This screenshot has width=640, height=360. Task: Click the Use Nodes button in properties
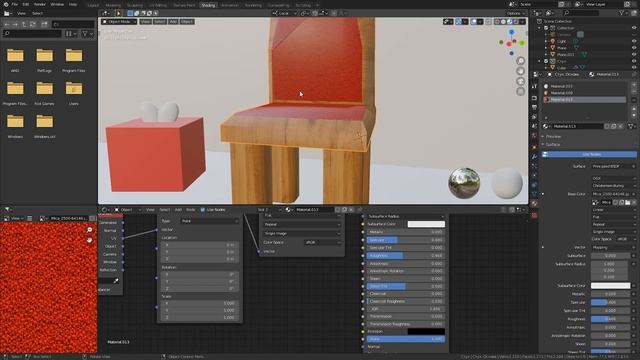pyautogui.click(x=589, y=154)
